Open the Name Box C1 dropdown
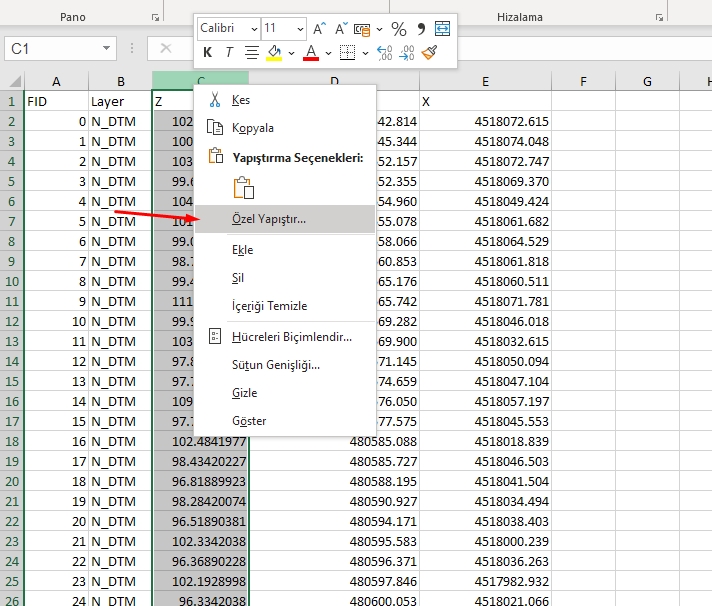Viewport: 712px width, 606px height. click(106, 48)
